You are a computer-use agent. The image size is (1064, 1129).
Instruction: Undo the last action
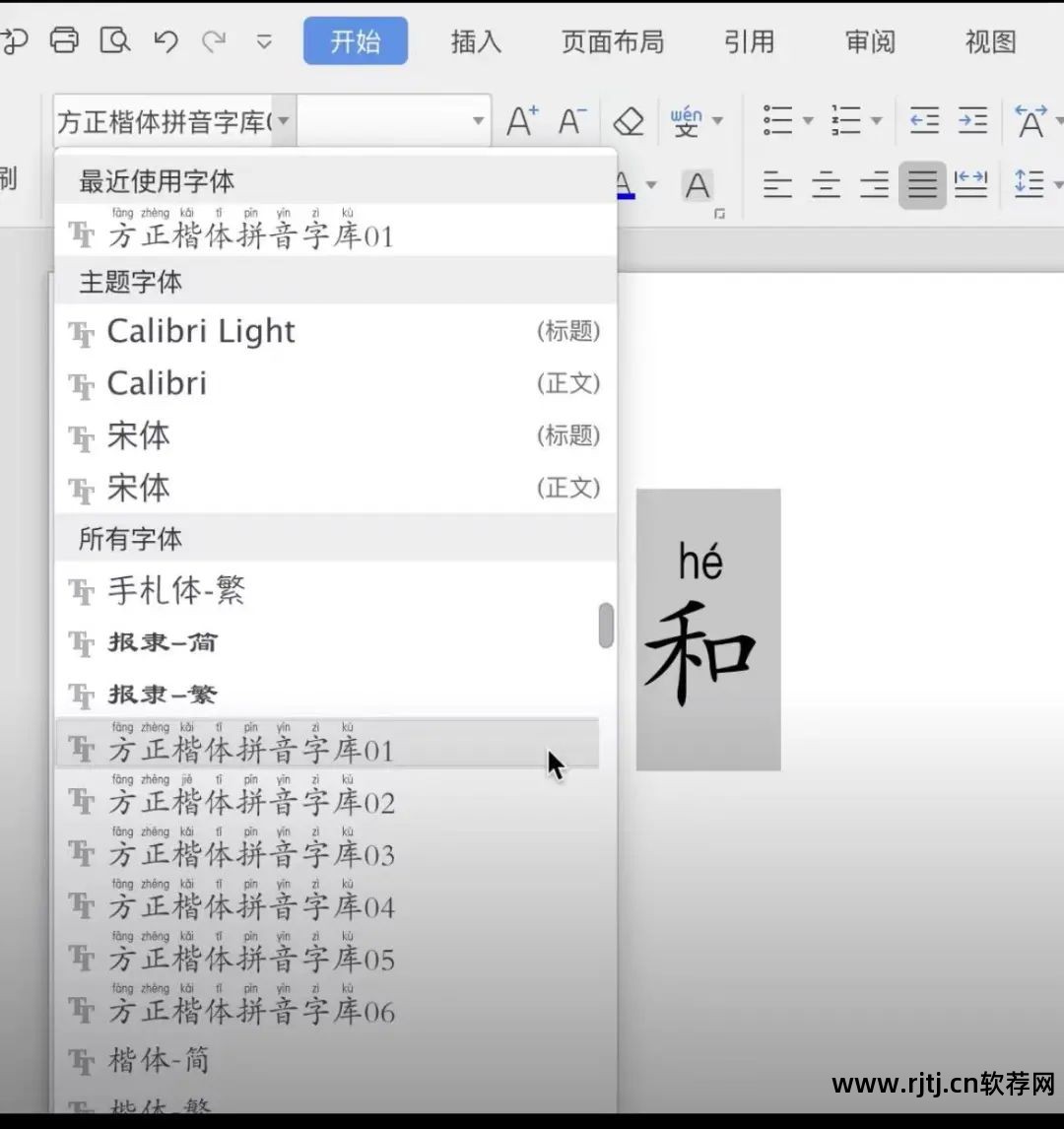click(x=166, y=41)
